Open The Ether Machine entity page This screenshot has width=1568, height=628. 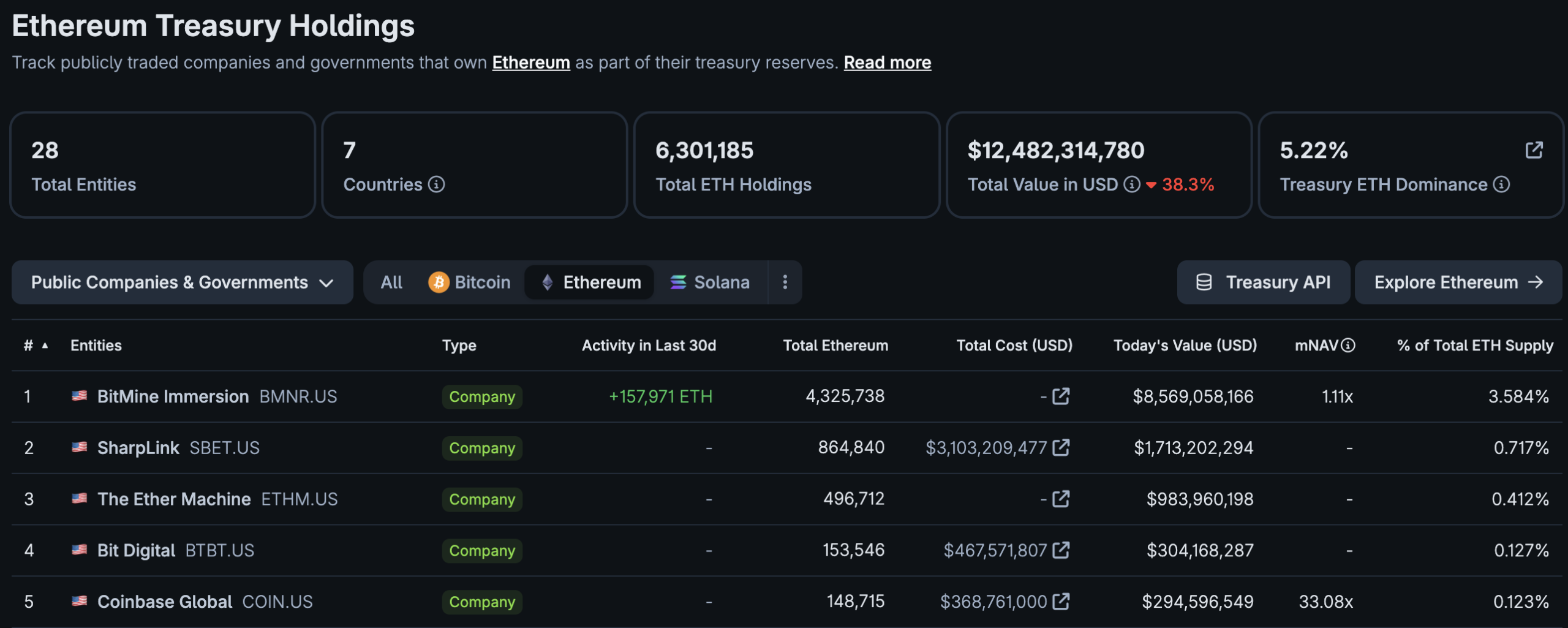coord(174,499)
